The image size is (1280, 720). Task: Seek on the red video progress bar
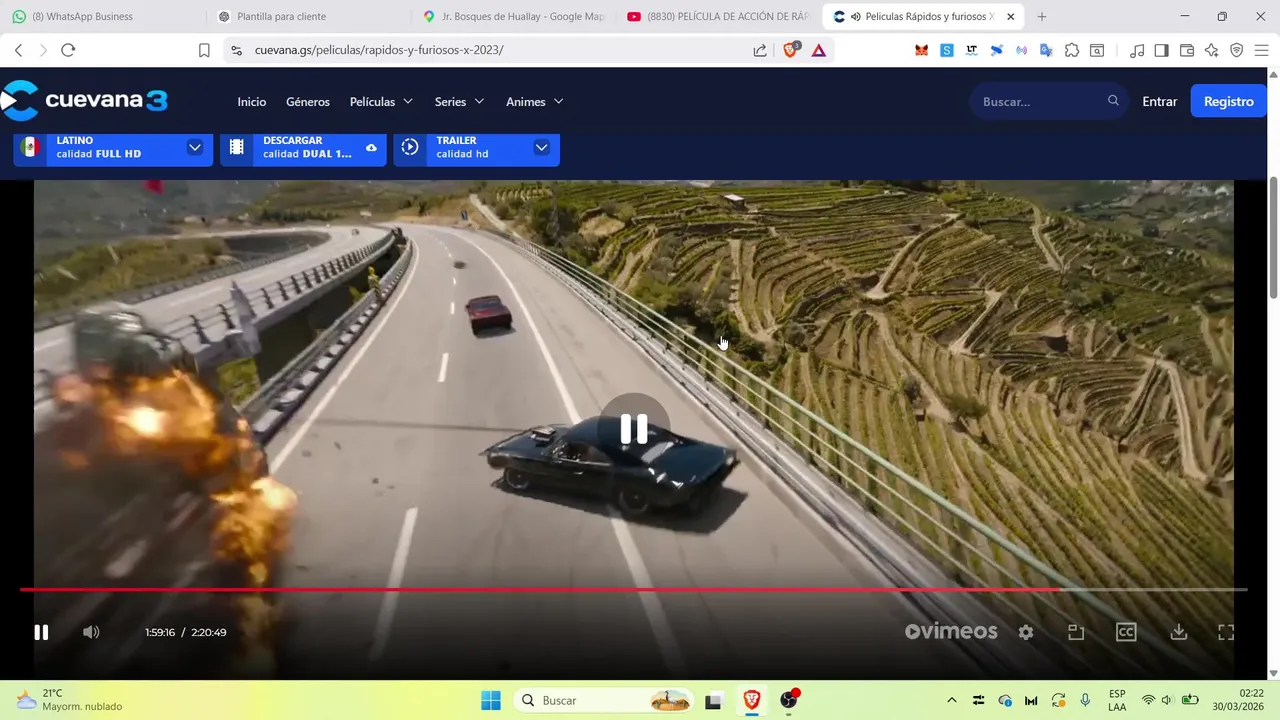tap(633, 590)
